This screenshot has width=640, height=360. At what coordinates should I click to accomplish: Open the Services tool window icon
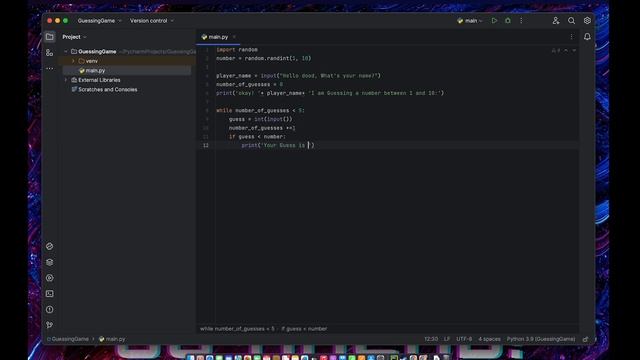coord(49,278)
